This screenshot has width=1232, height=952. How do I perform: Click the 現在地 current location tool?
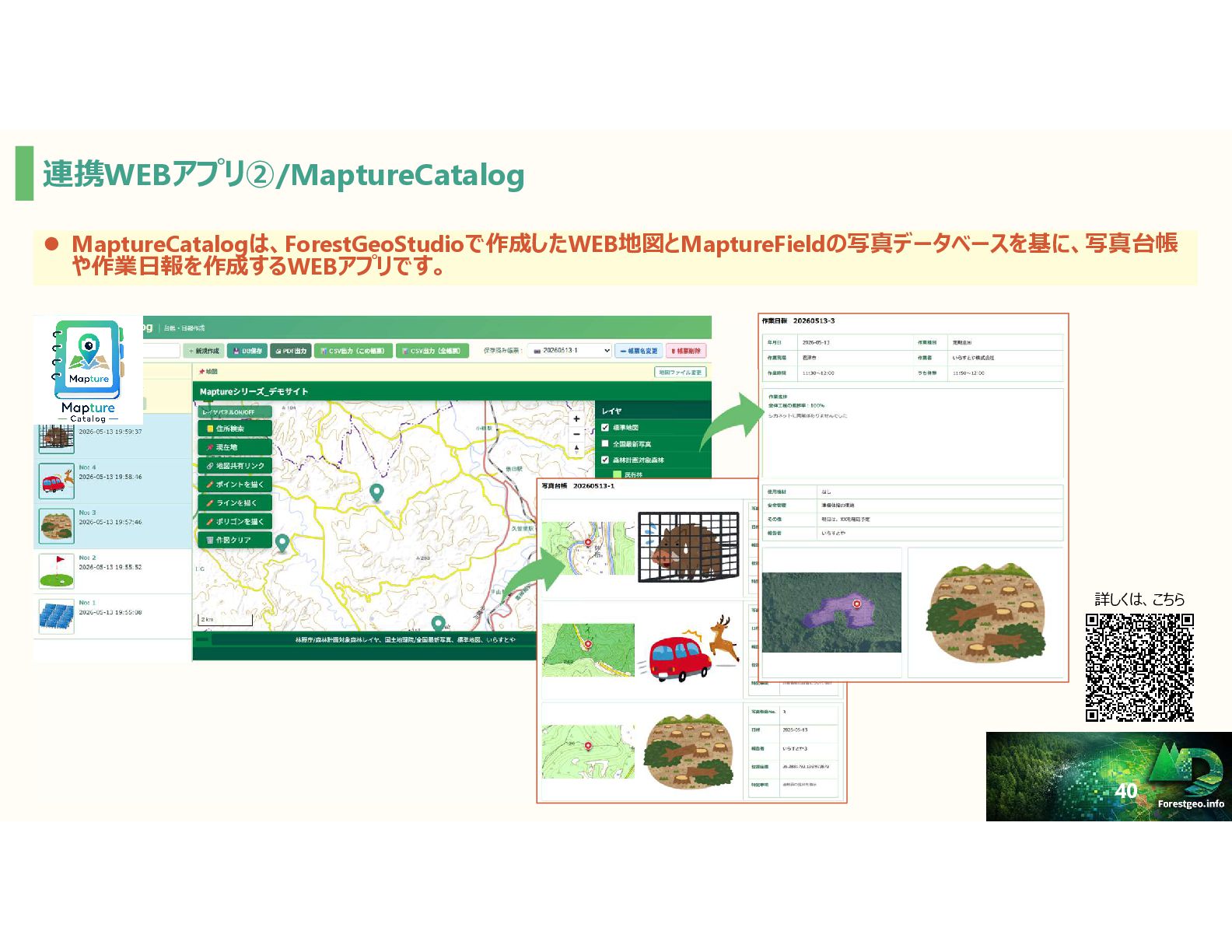[235, 447]
